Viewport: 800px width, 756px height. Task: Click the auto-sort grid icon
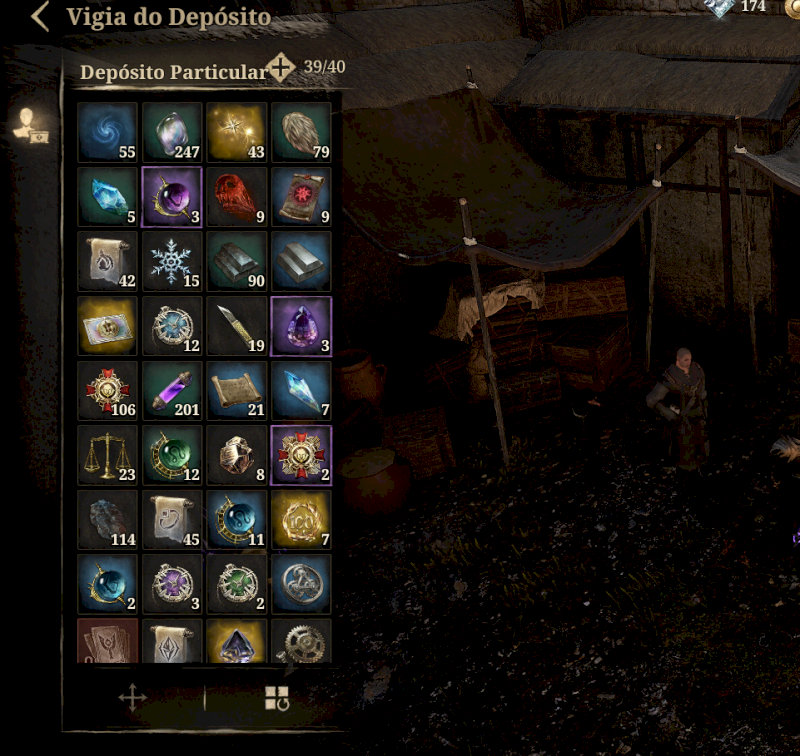tap(277, 698)
